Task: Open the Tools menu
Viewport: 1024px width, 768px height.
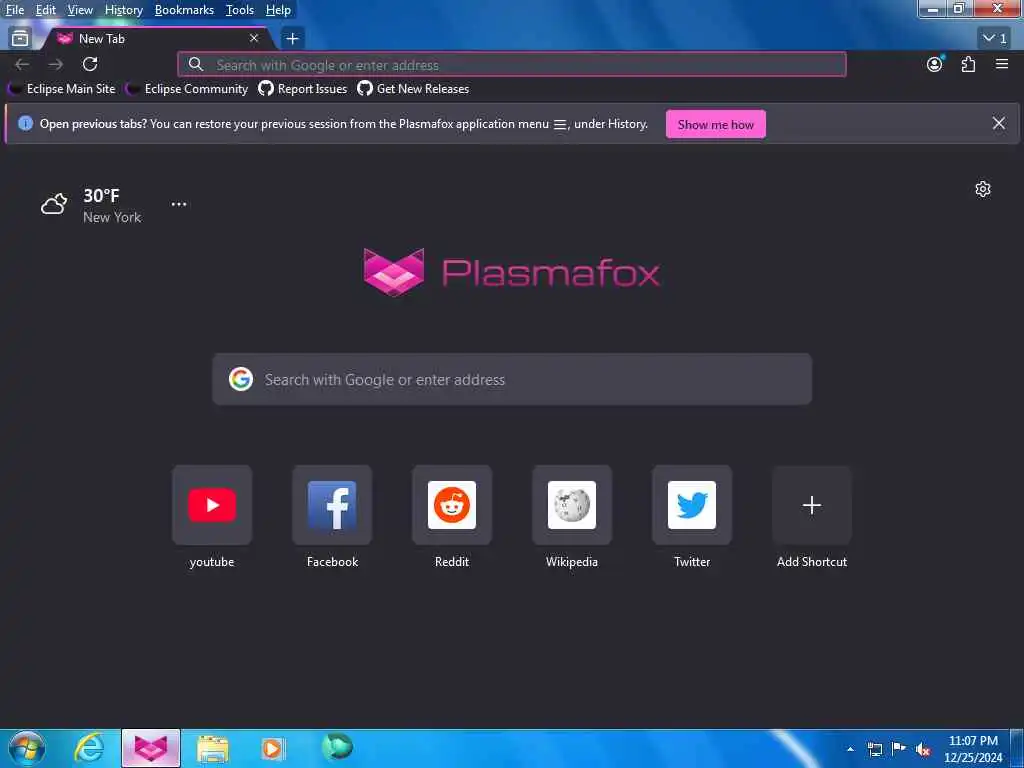Action: (x=240, y=10)
